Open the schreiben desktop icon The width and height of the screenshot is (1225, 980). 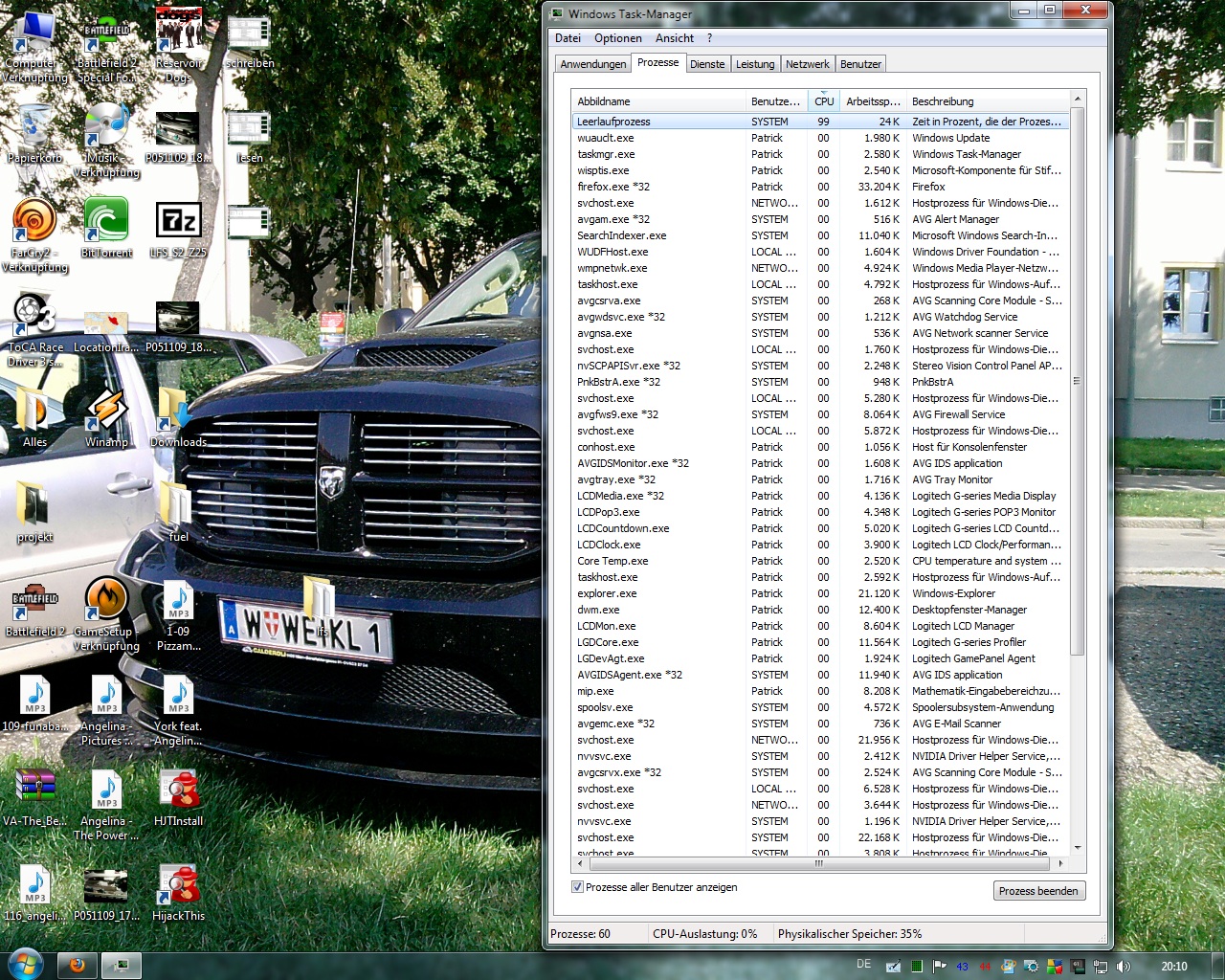(249, 42)
